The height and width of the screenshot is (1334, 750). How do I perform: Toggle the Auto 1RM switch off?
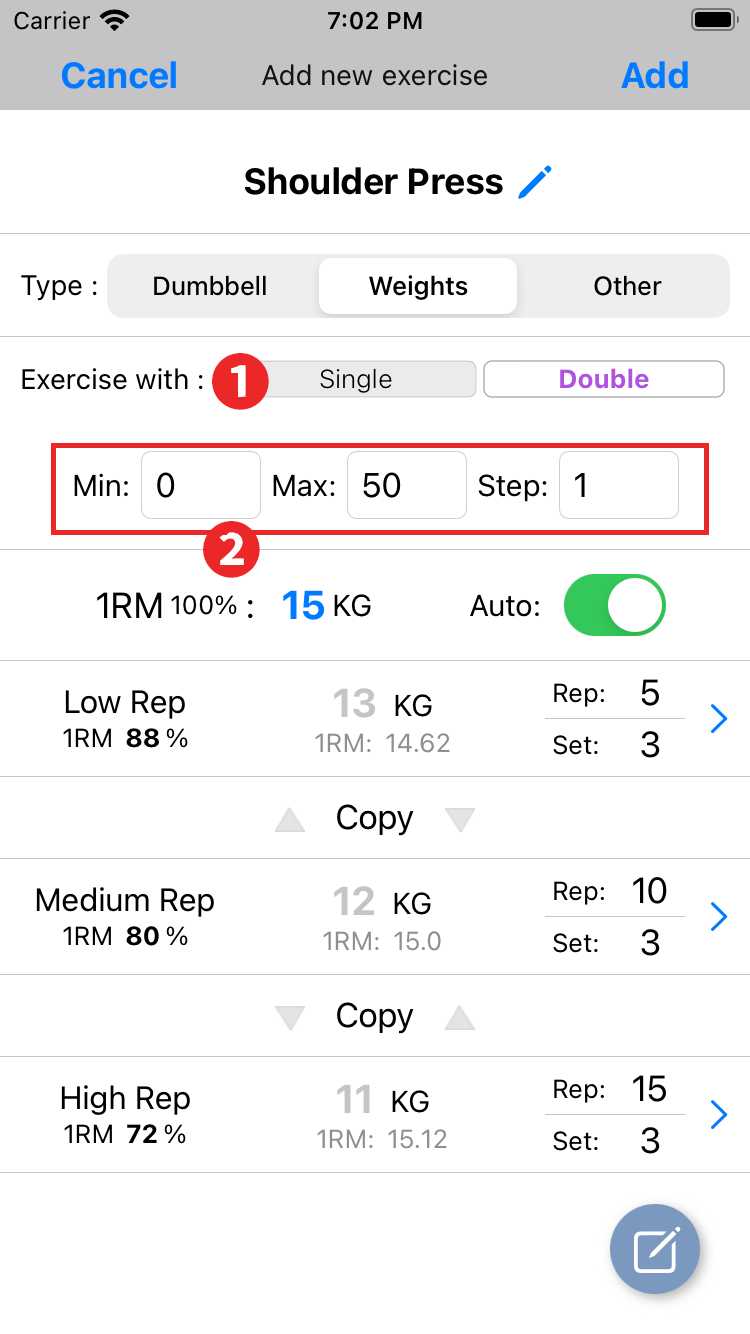pos(614,605)
